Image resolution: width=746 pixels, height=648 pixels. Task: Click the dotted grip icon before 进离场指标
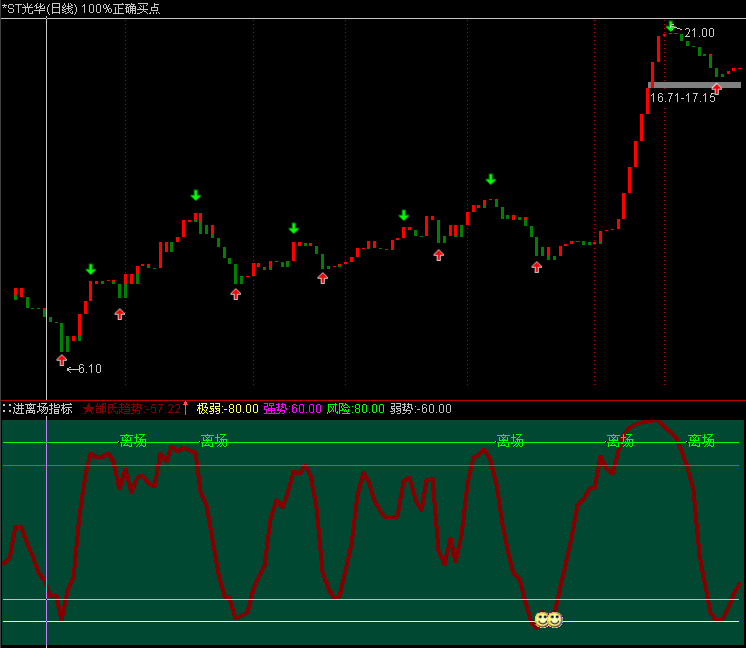tap(6, 409)
